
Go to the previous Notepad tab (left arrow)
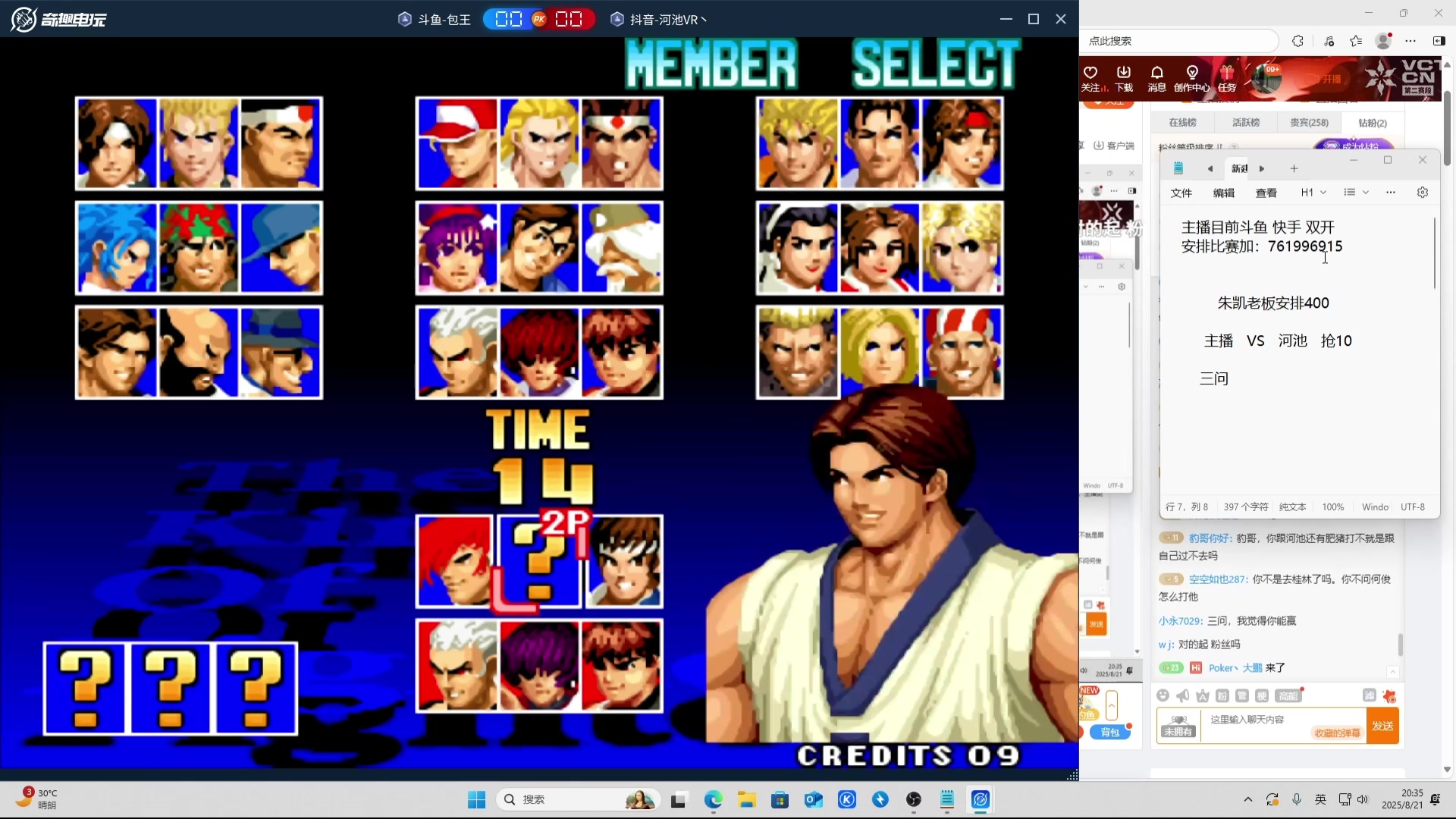click(1210, 168)
